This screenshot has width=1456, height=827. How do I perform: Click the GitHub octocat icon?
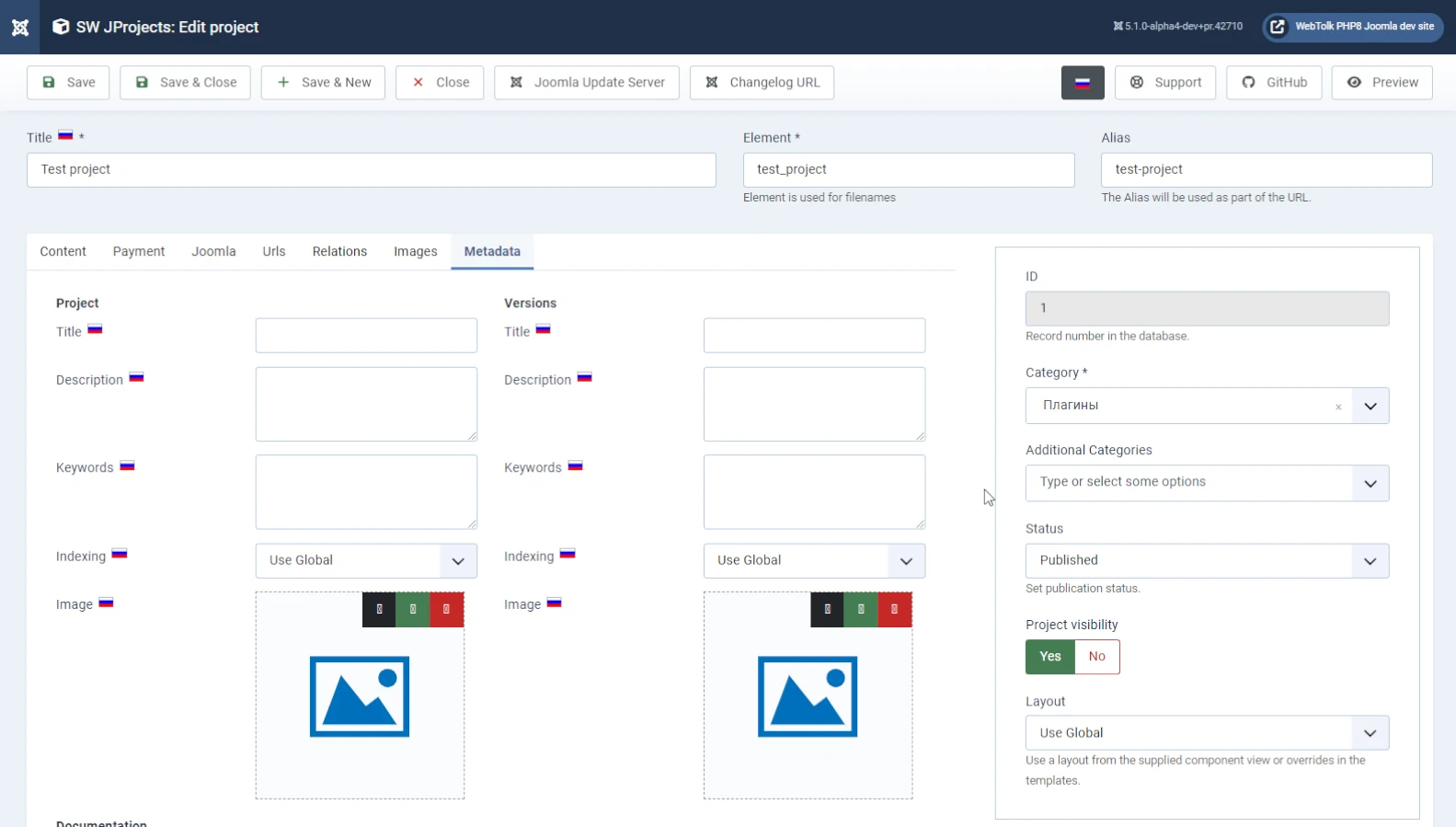[1248, 82]
